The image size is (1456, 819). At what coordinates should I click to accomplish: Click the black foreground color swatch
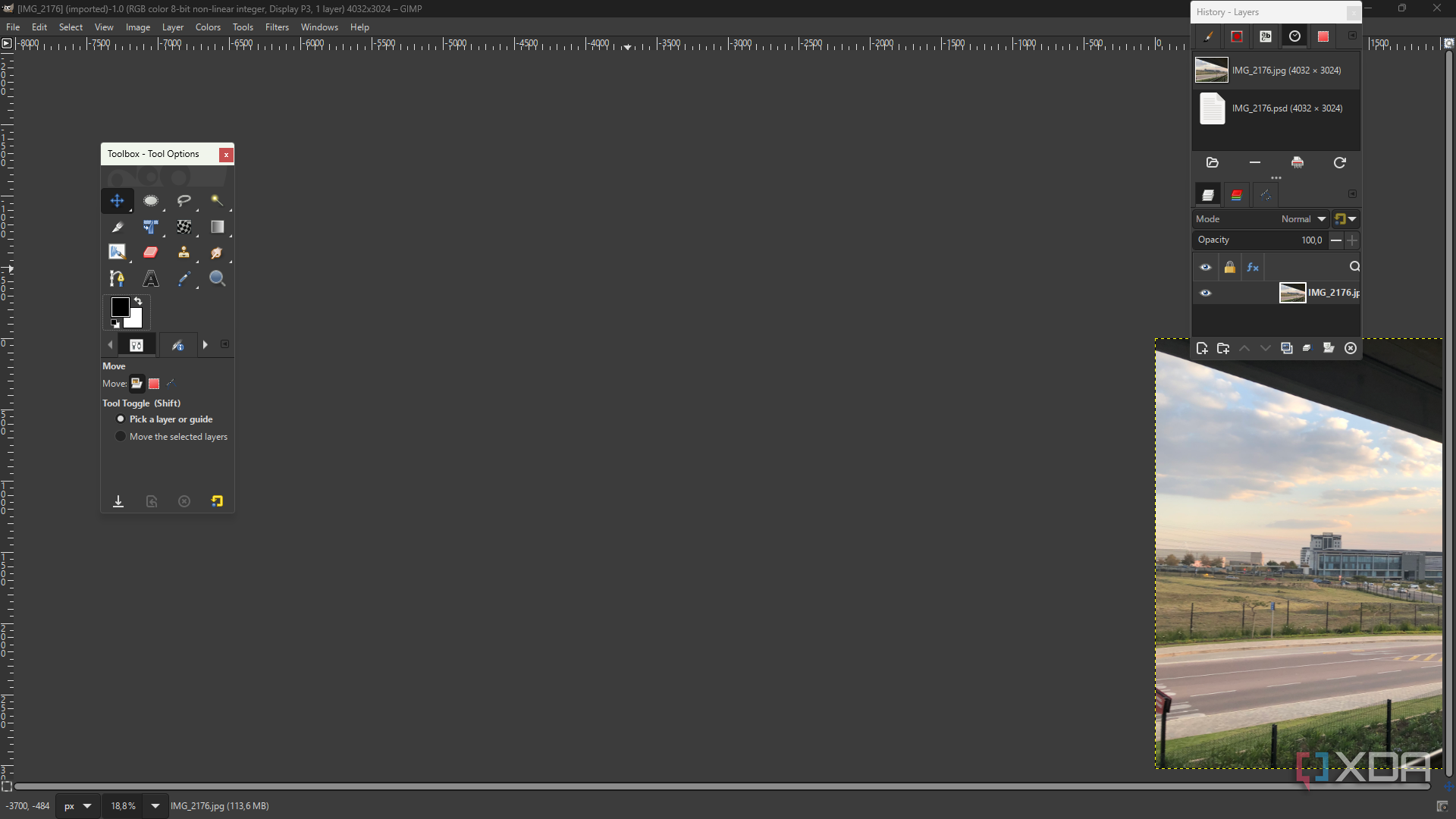(x=119, y=306)
